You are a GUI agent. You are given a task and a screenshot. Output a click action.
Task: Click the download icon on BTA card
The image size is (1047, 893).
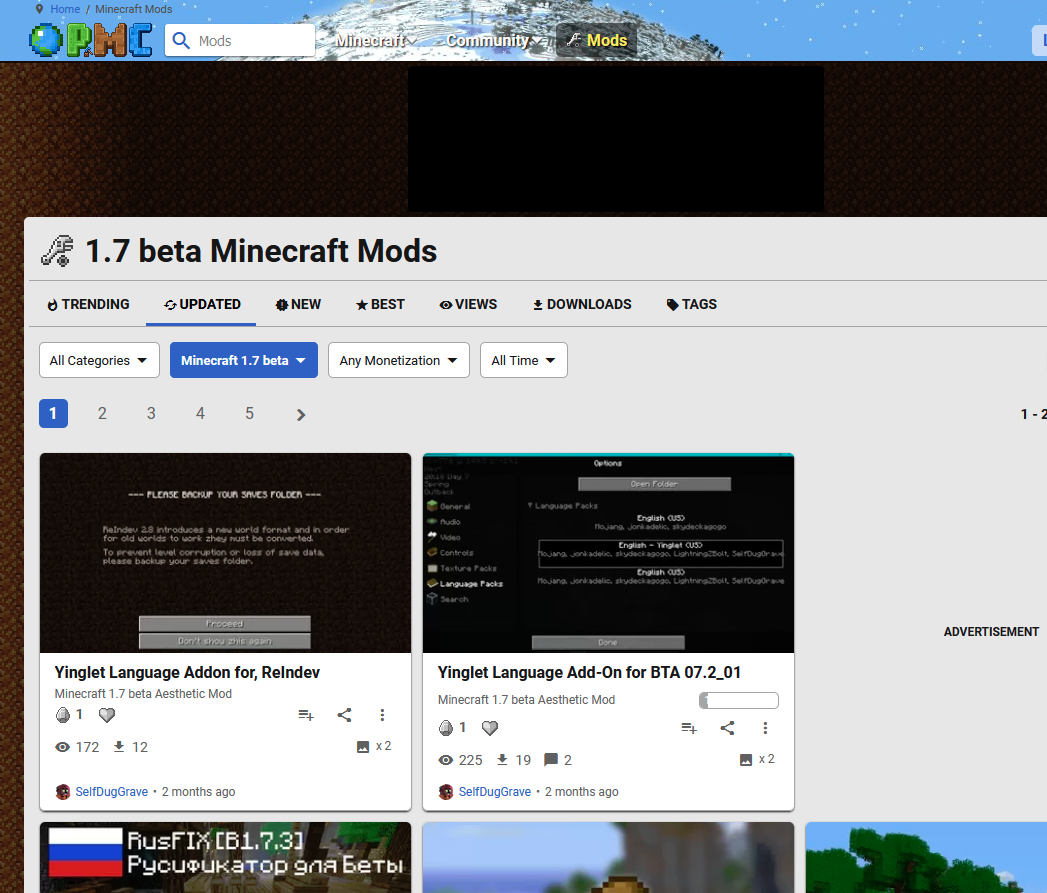tap(503, 760)
